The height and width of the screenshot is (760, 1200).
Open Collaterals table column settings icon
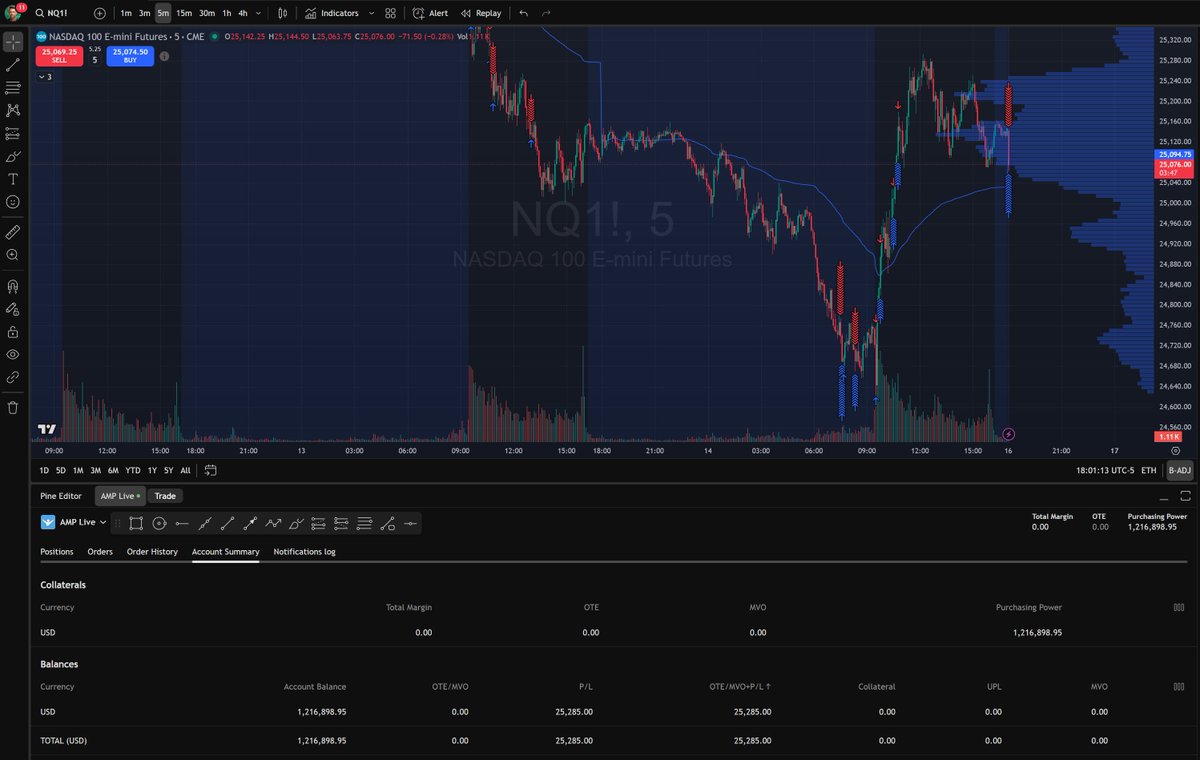click(1179, 607)
